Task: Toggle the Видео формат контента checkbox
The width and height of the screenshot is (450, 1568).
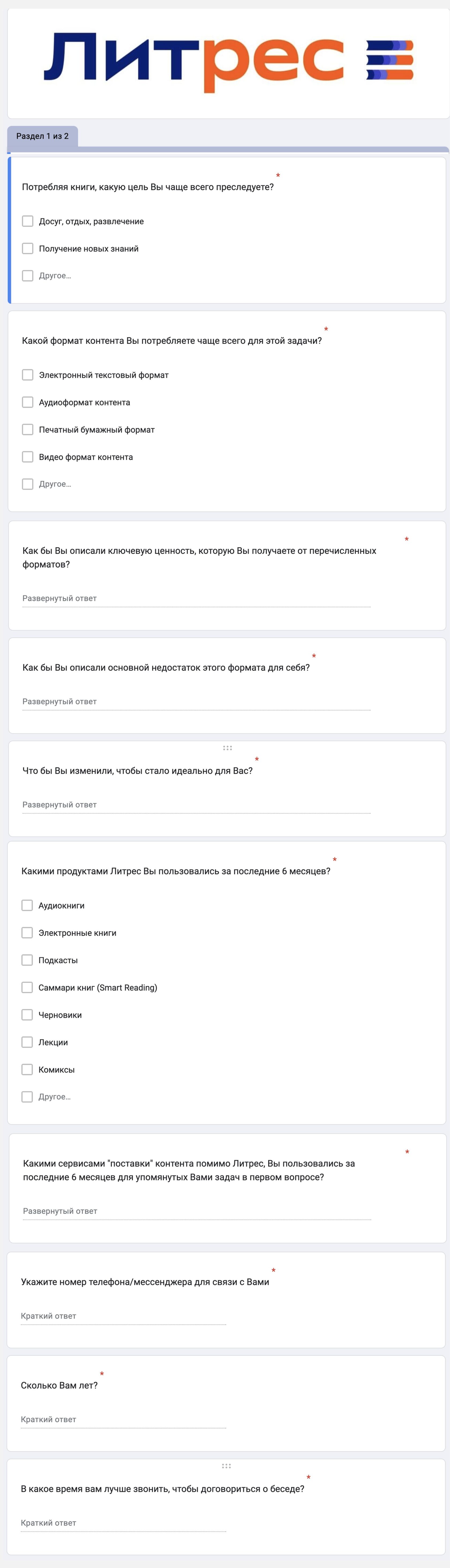Action: 27,457
